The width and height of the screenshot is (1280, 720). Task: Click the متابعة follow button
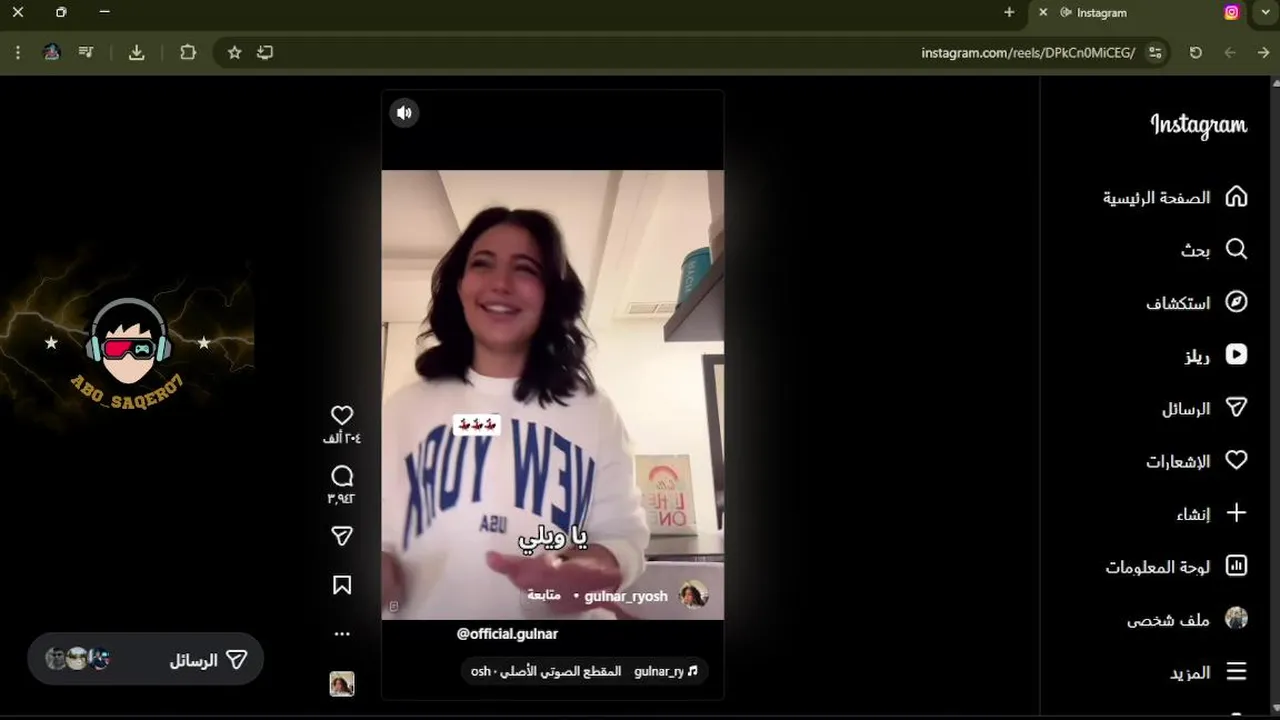[x=544, y=595]
